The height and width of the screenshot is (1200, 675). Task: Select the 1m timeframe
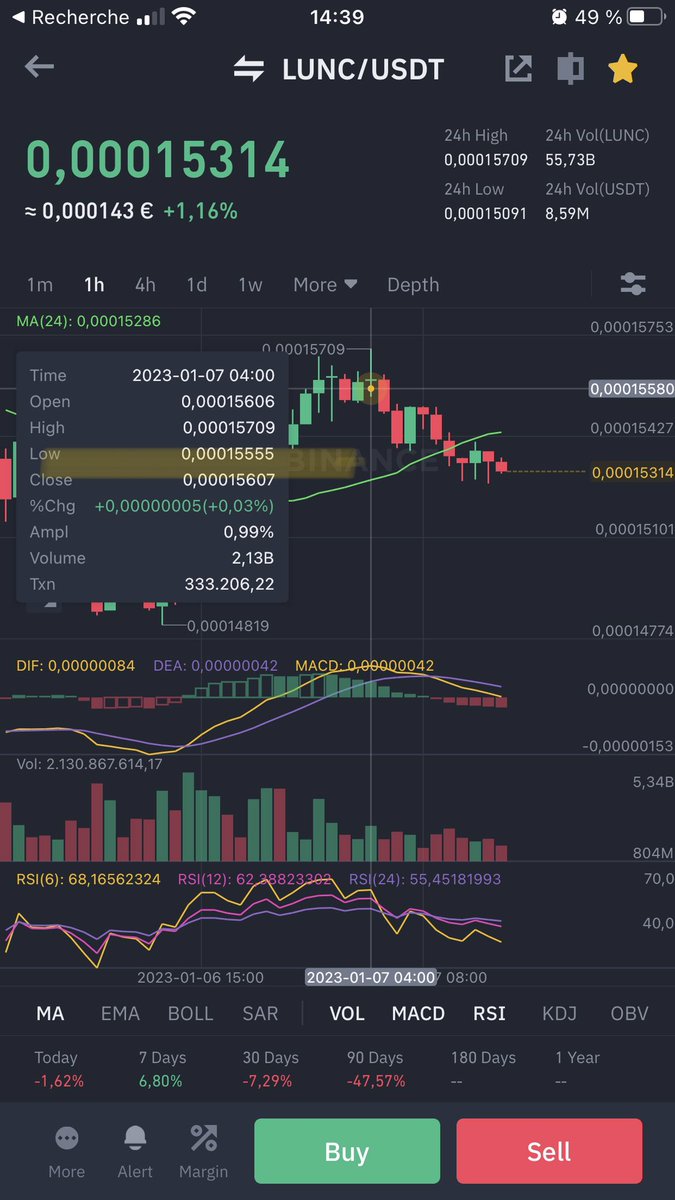[40, 285]
